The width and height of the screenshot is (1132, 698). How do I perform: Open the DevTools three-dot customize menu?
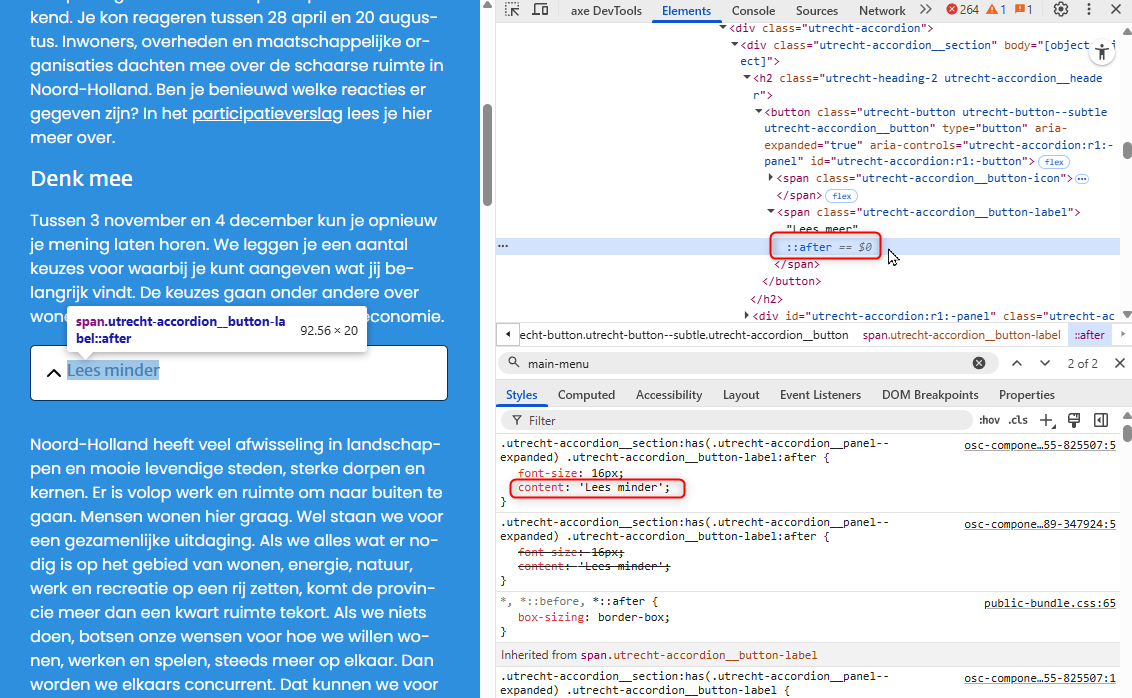pyautogui.click(x=1087, y=10)
